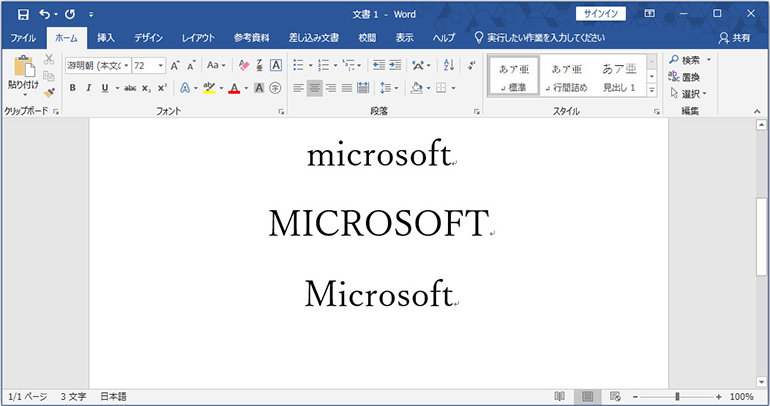Screen dimensions: 770x406
Task: Decrease font size with the small A button
Action: pos(192,65)
